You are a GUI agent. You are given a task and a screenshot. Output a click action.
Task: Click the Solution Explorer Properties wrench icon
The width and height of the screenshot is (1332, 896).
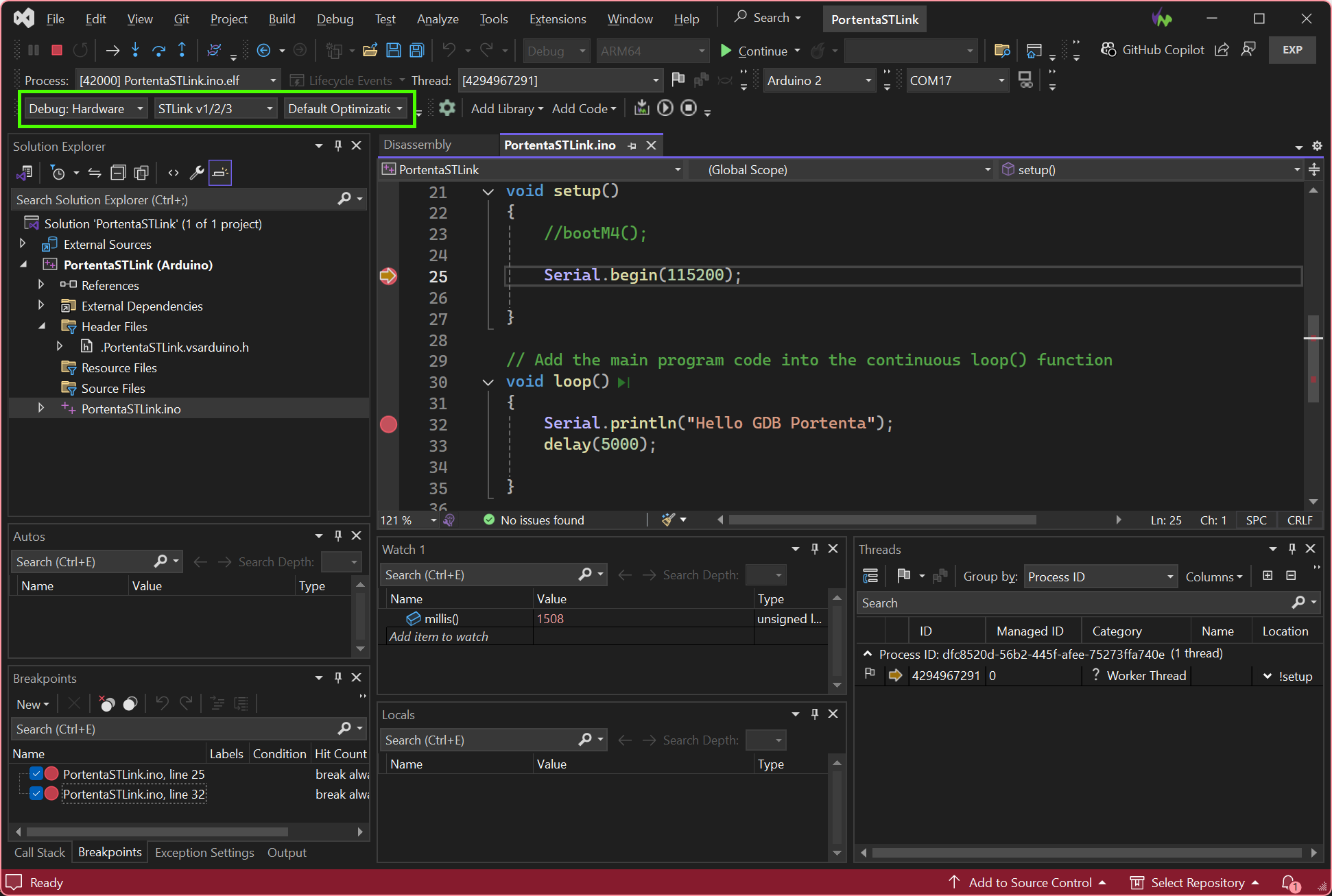(197, 173)
